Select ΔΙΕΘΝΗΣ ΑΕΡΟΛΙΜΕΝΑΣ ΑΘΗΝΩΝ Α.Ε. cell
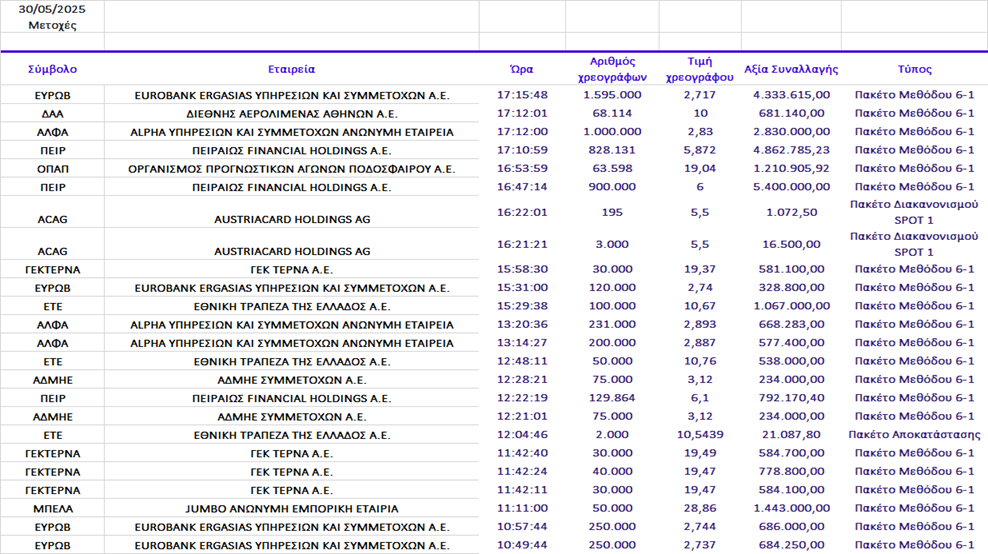Image resolution: width=988 pixels, height=554 pixels. click(x=292, y=114)
